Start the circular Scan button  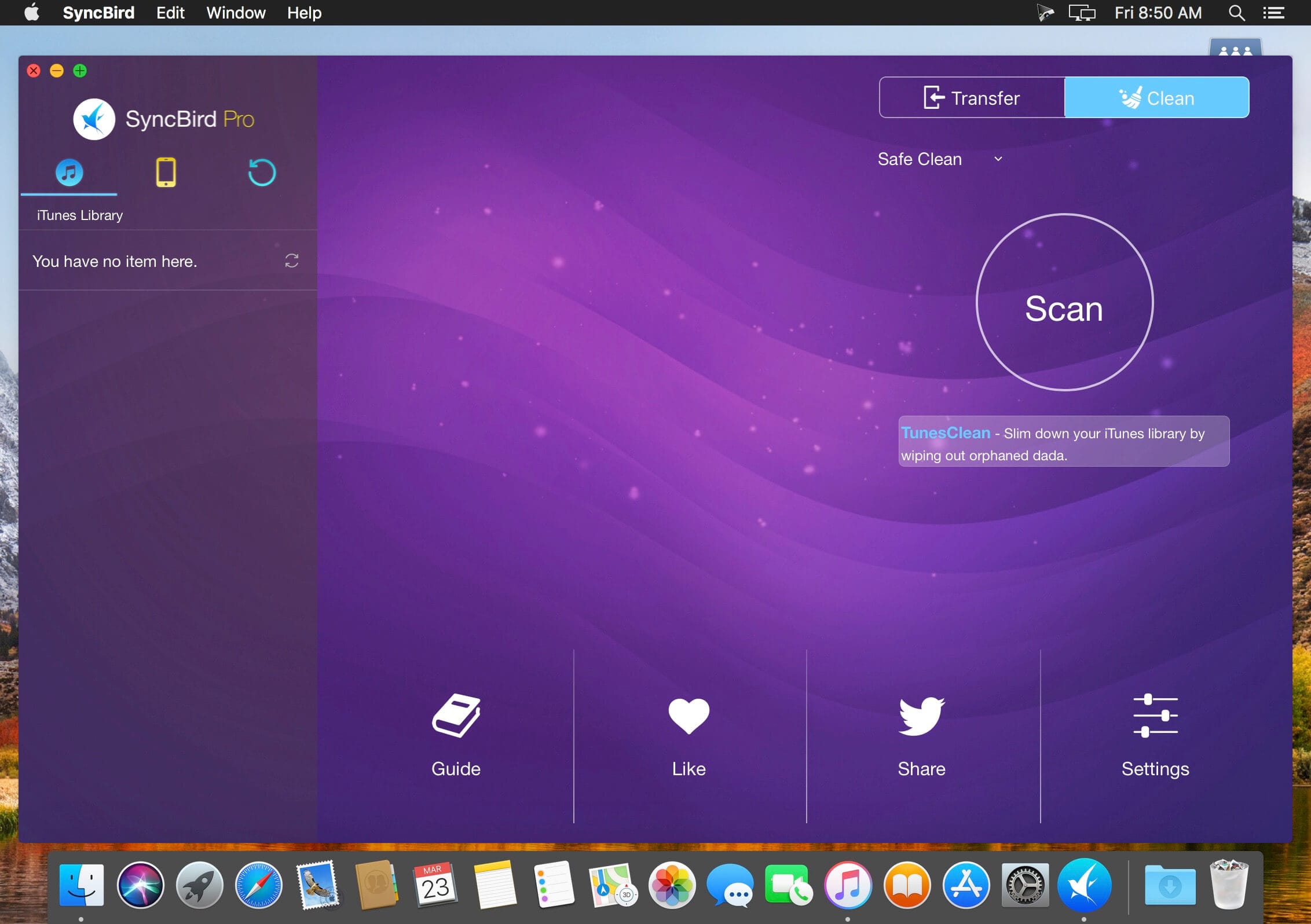pyautogui.click(x=1064, y=302)
